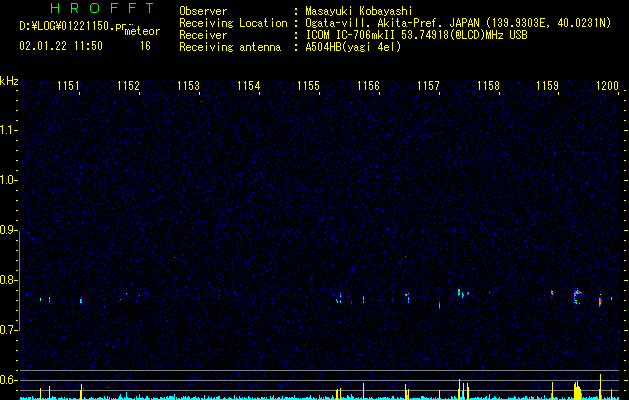Click the widest yellow power burst after 1159

577,390
